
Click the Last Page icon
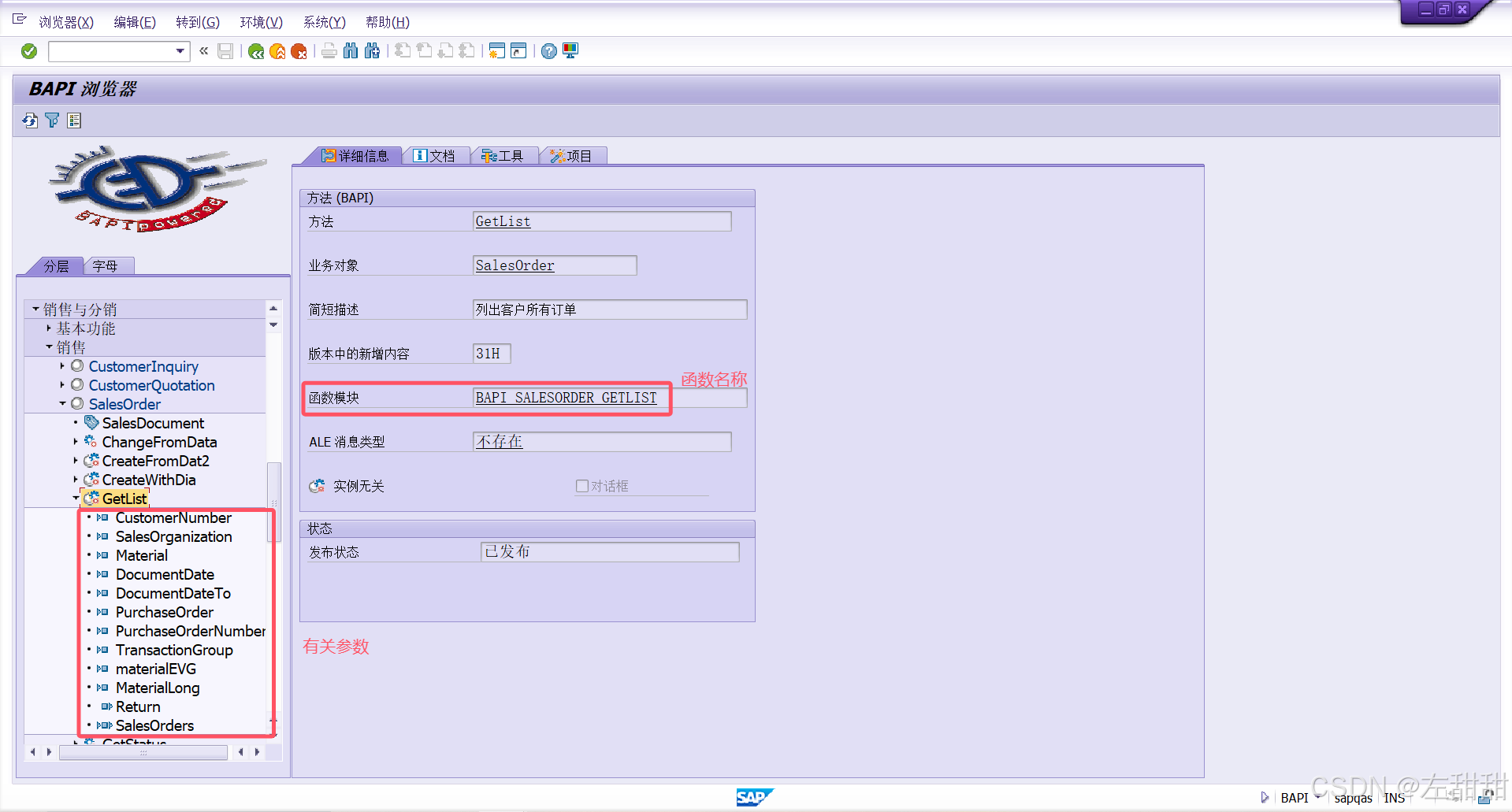pos(466,51)
